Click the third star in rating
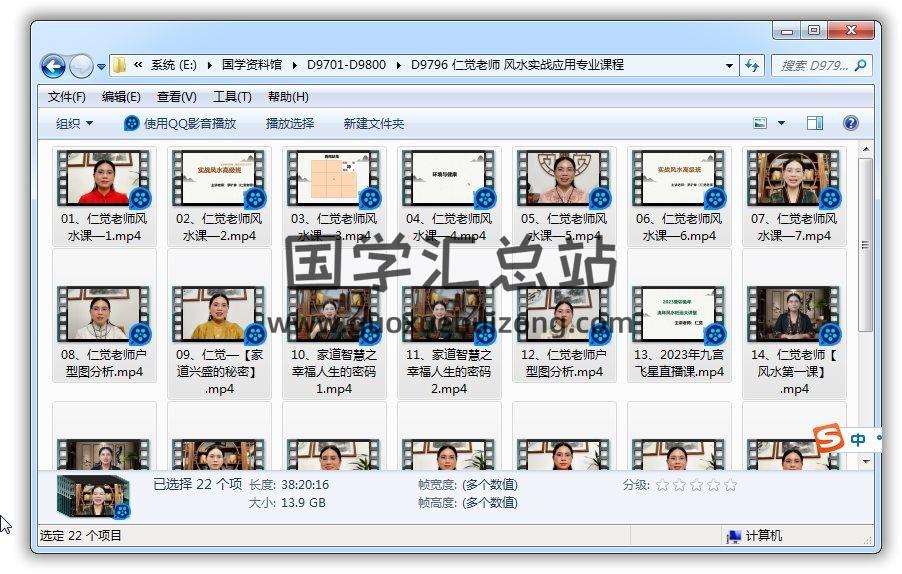The height and width of the screenshot is (574, 902). coord(696,485)
